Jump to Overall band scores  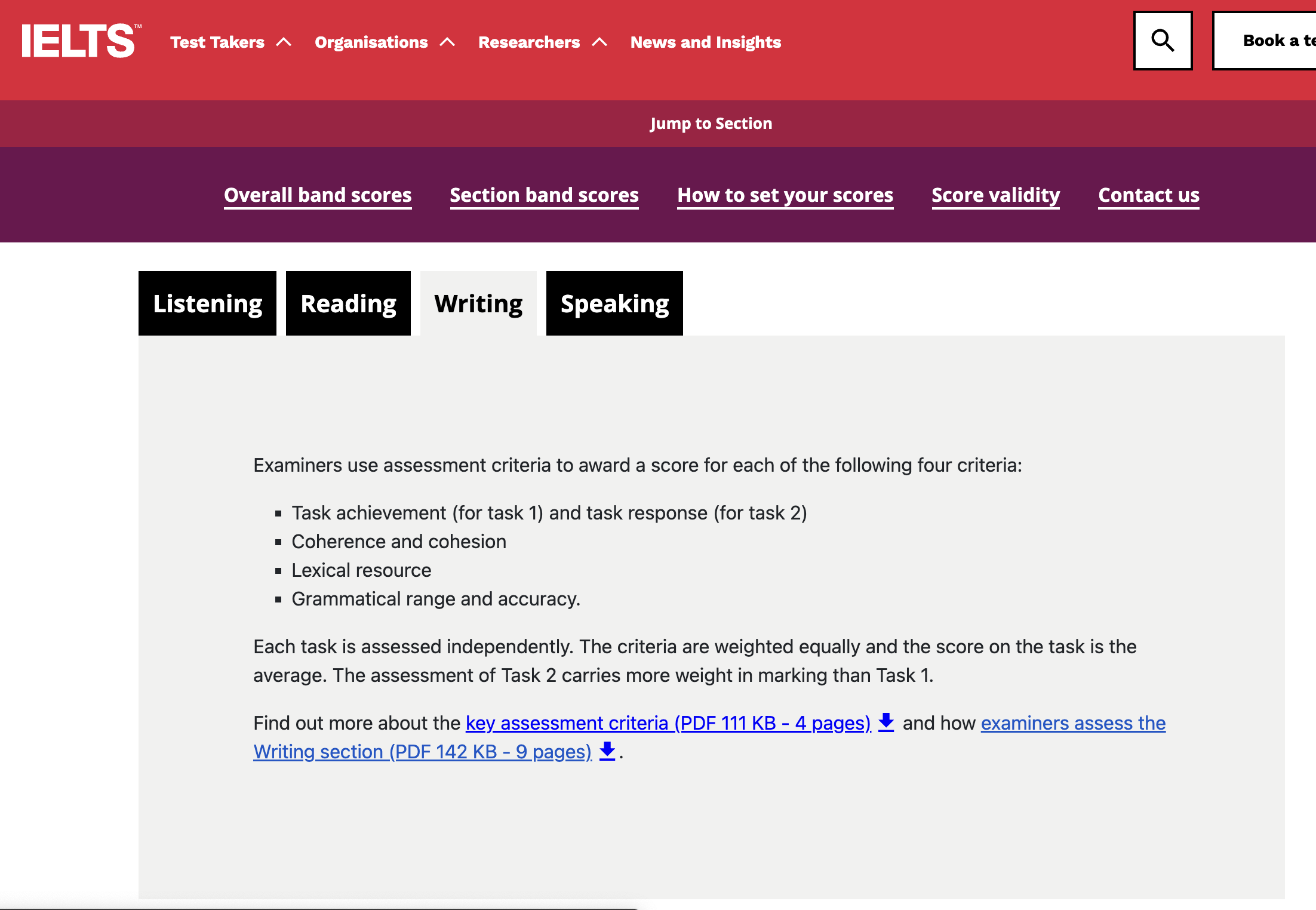[318, 195]
